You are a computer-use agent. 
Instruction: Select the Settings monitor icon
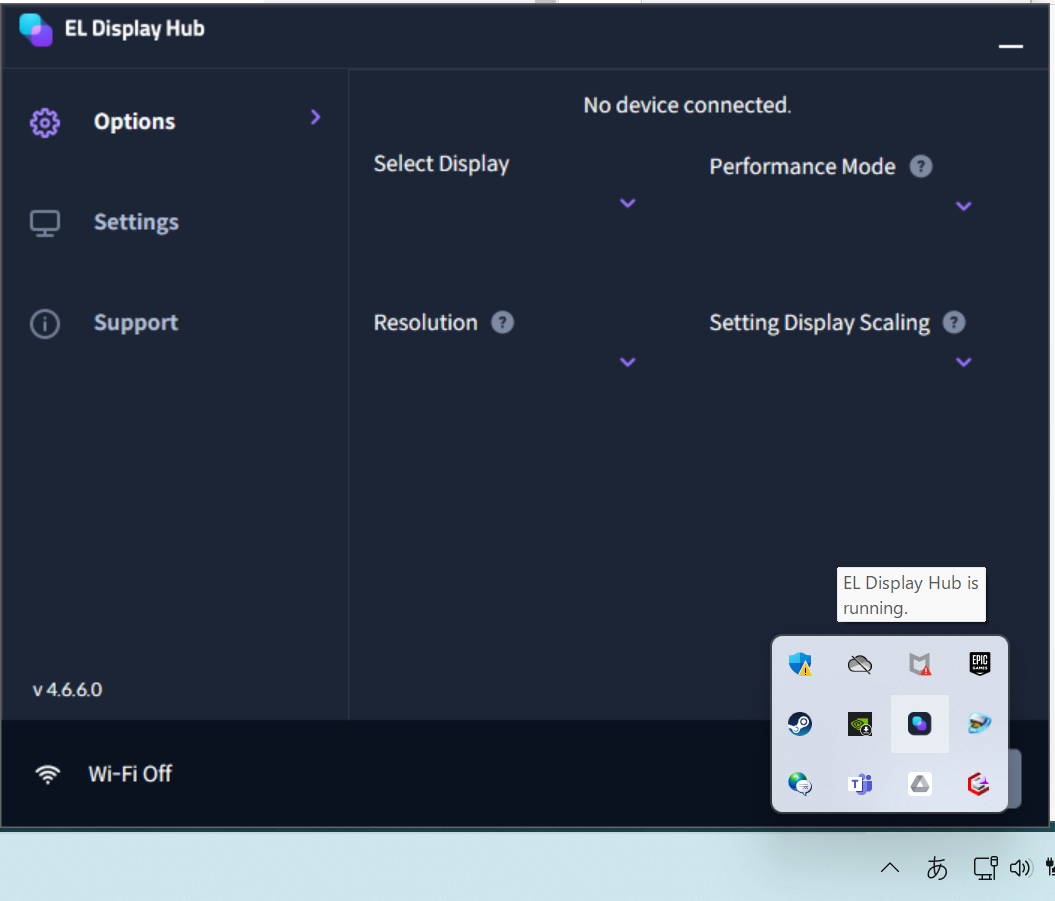[x=45, y=222]
